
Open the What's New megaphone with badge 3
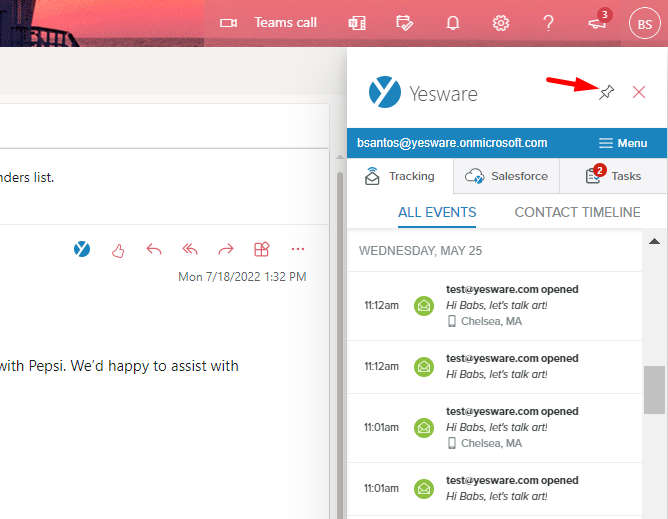coord(598,22)
